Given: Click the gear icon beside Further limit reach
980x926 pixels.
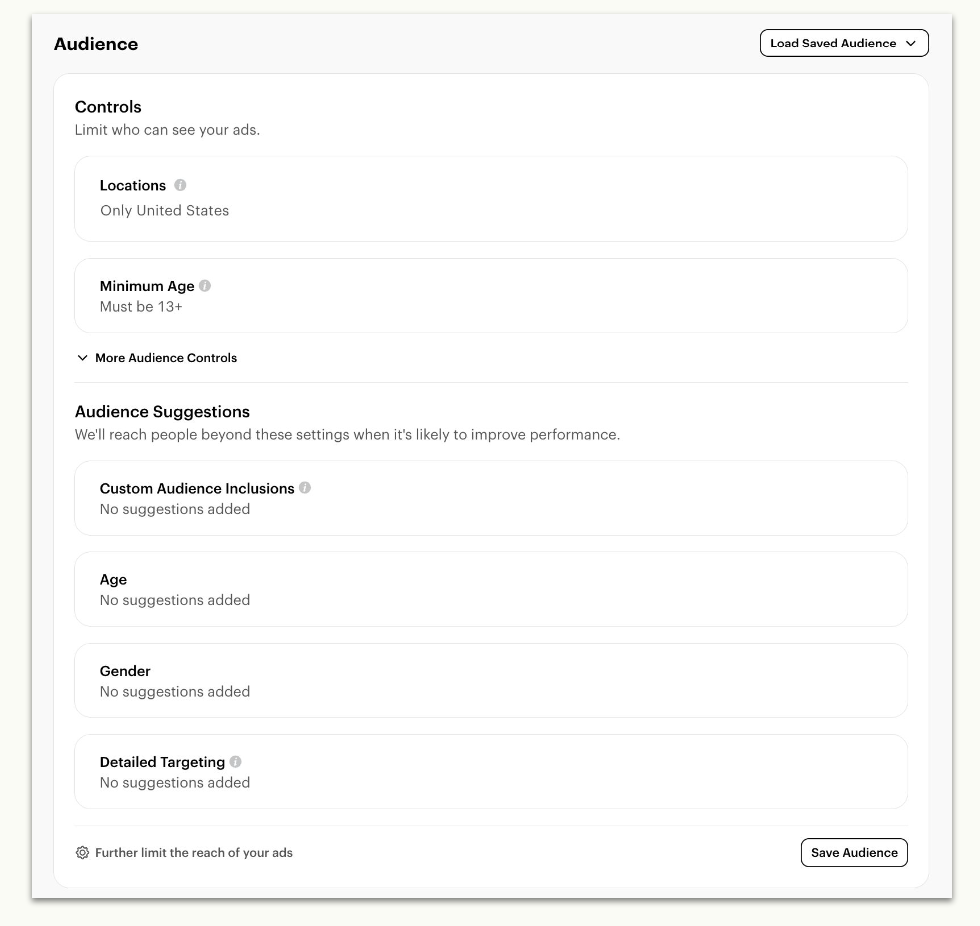Looking at the screenshot, I should point(82,852).
